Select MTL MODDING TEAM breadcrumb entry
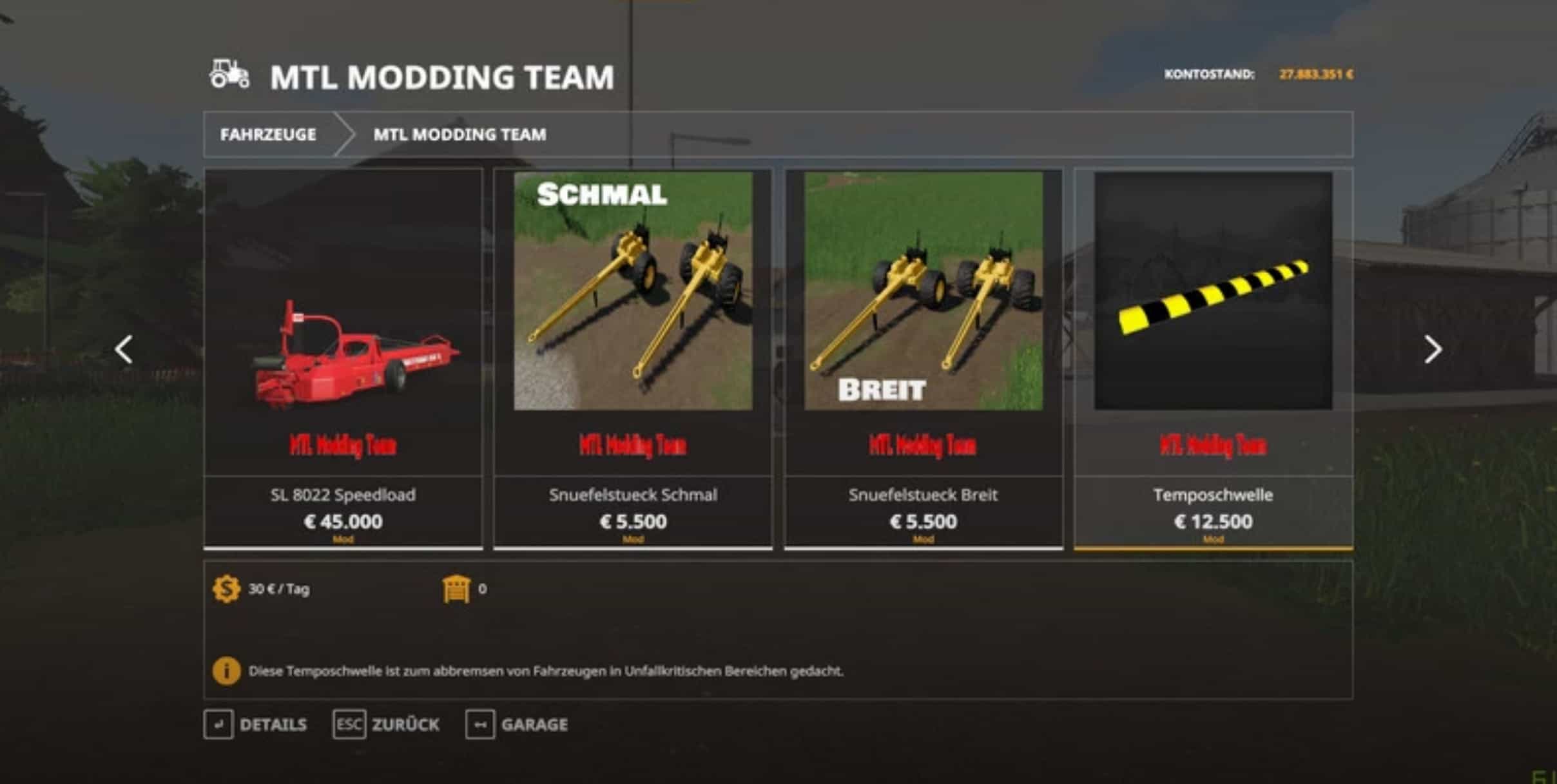Screen dimensions: 1557x784 459,135
